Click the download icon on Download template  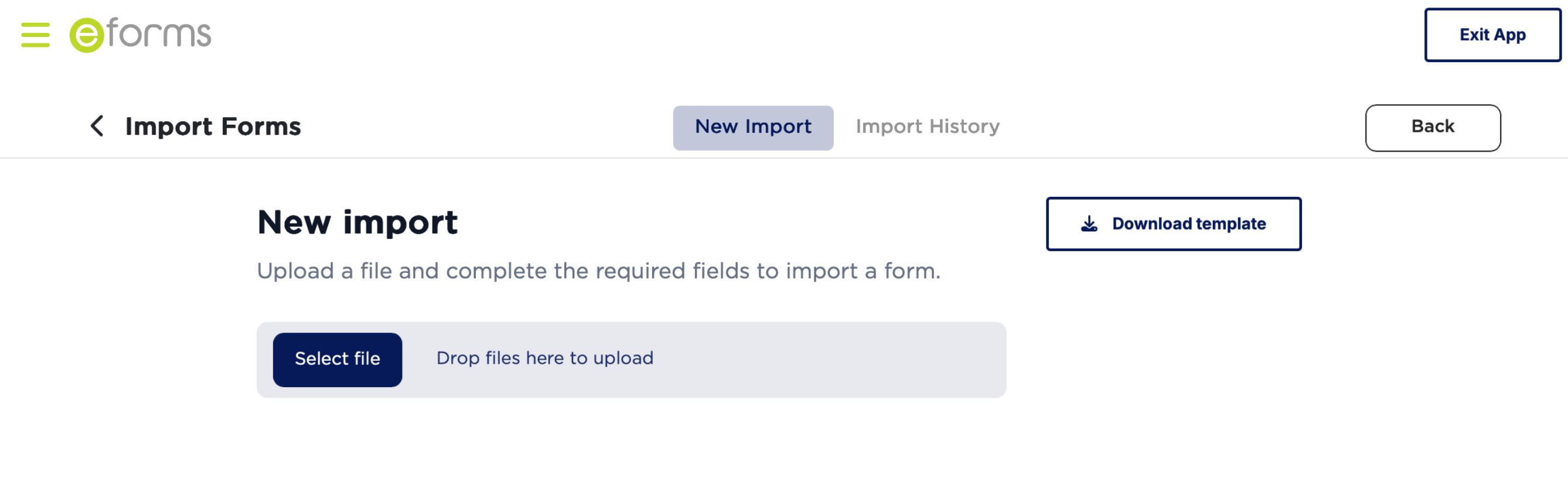[x=1089, y=223]
